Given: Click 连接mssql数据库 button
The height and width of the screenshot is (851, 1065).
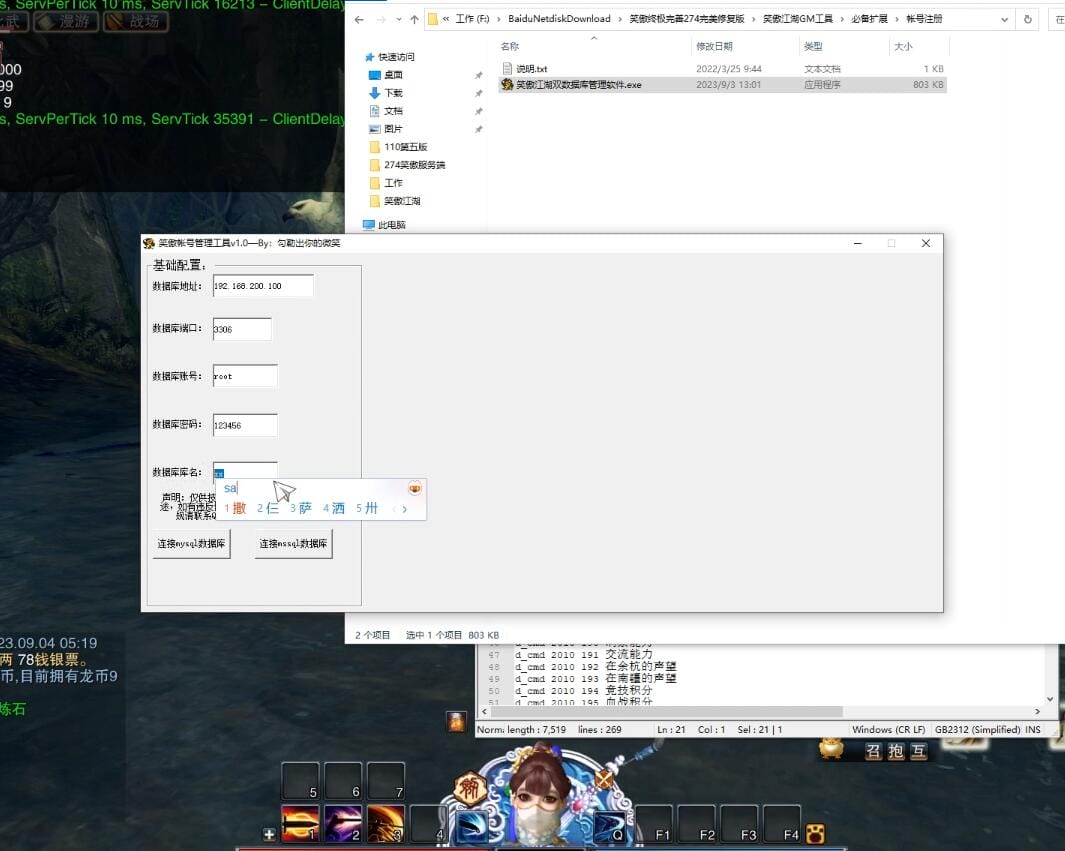Looking at the screenshot, I should click(x=293, y=544).
